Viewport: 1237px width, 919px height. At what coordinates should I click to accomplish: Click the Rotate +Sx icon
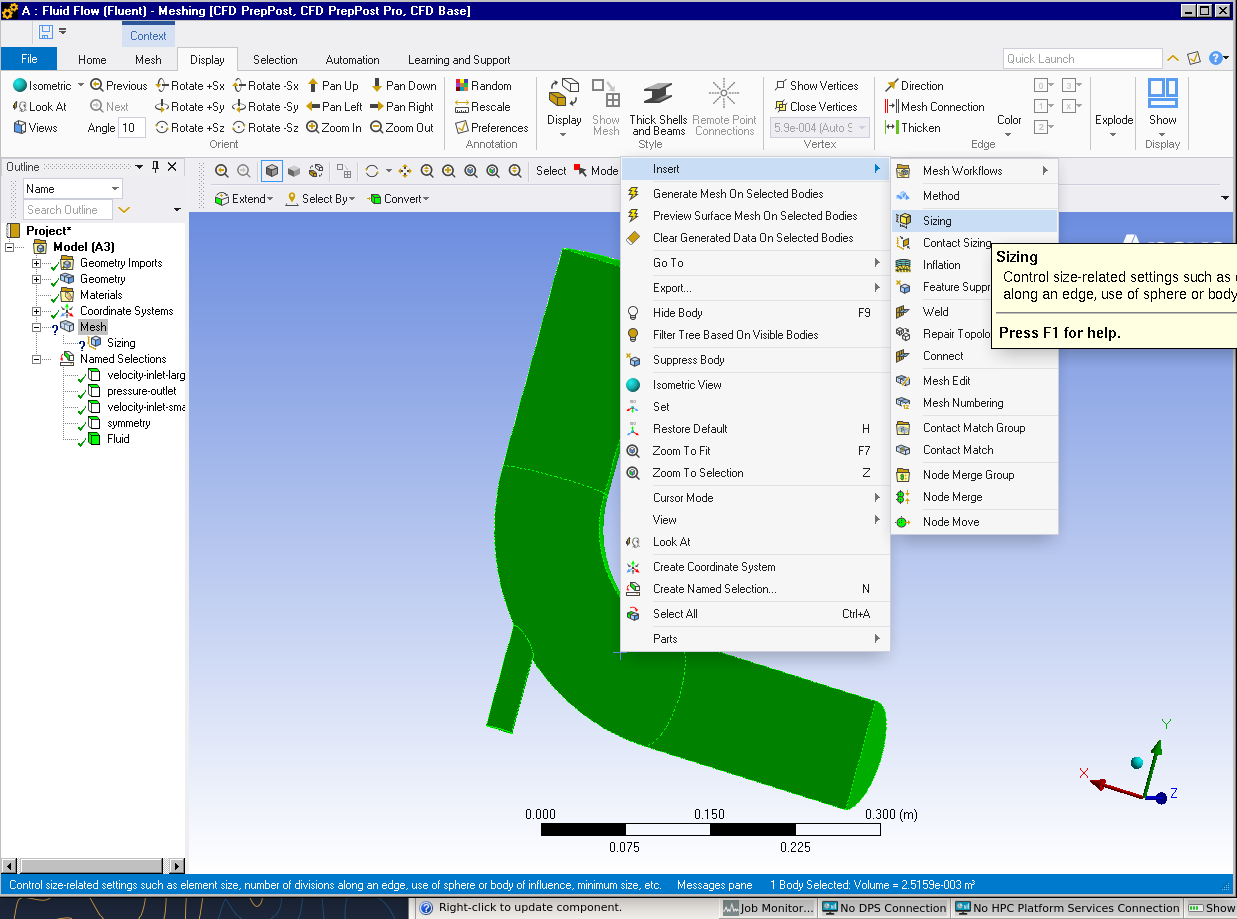click(x=163, y=86)
